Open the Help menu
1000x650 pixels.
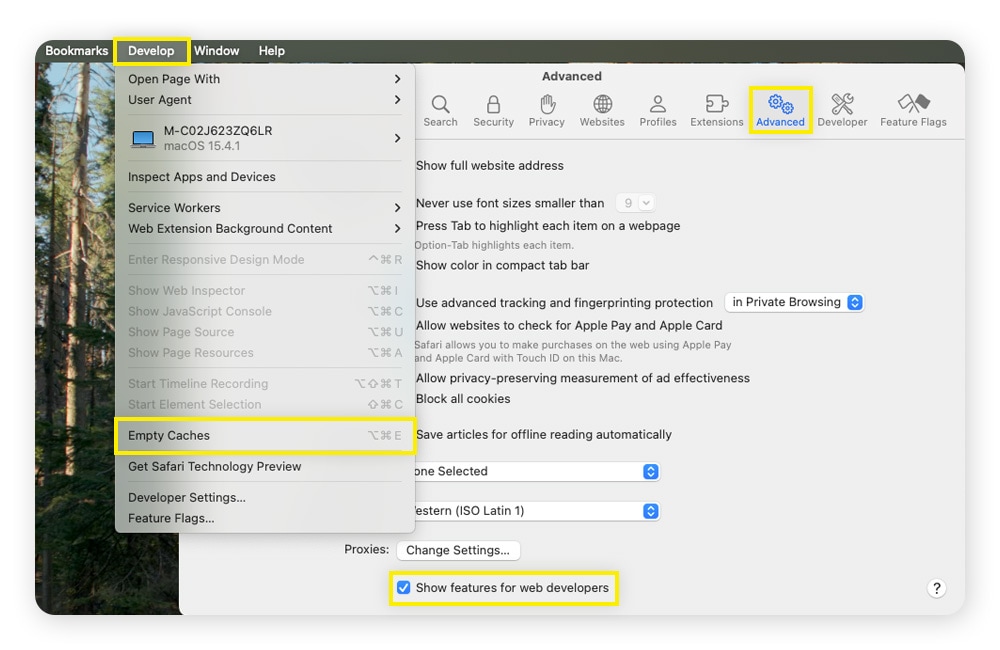pos(272,51)
